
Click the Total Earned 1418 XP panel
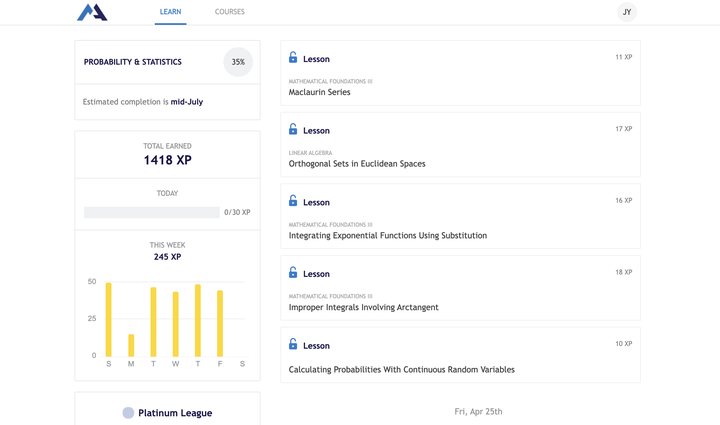click(x=167, y=154)
